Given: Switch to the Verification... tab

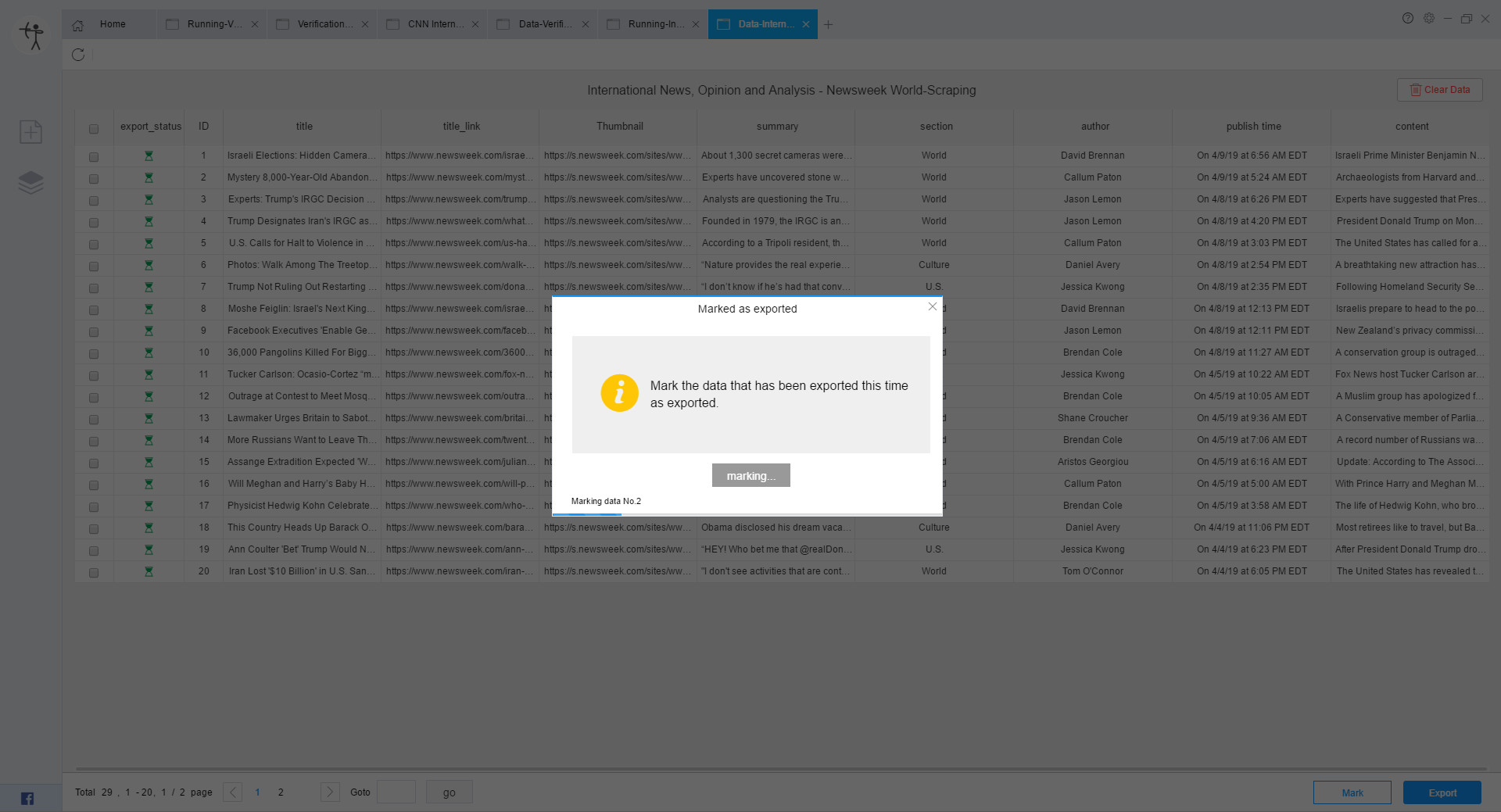Looking at the screenshot, I should coord(321,24).
